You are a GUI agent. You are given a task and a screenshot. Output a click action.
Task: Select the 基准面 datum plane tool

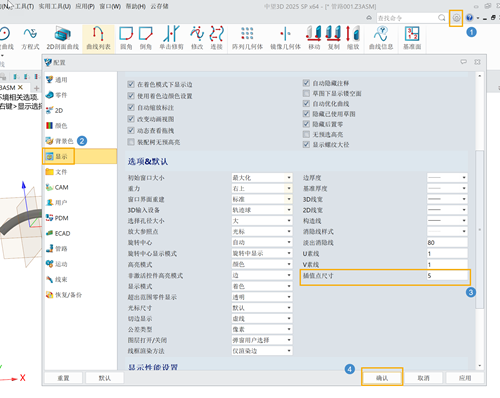[412, 38]
